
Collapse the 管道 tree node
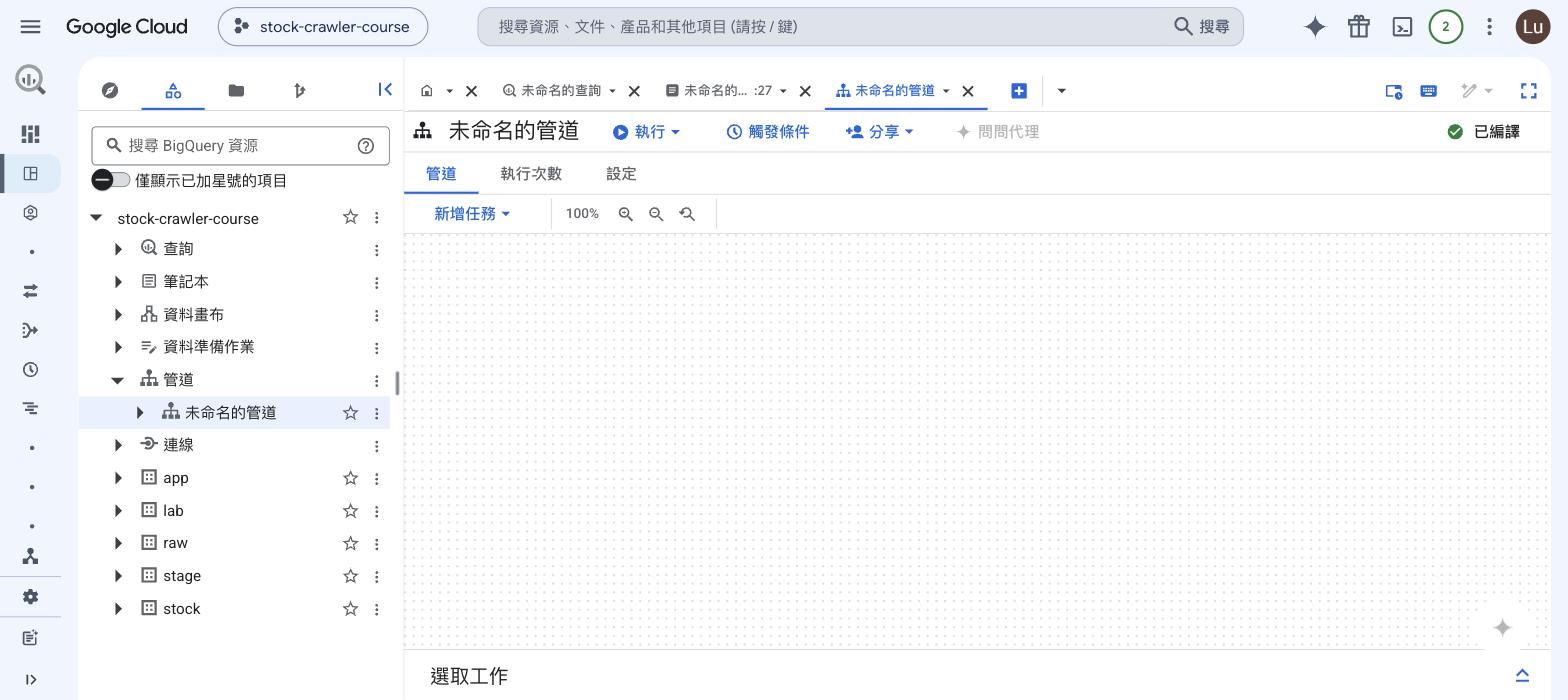[x=118, y=380]
